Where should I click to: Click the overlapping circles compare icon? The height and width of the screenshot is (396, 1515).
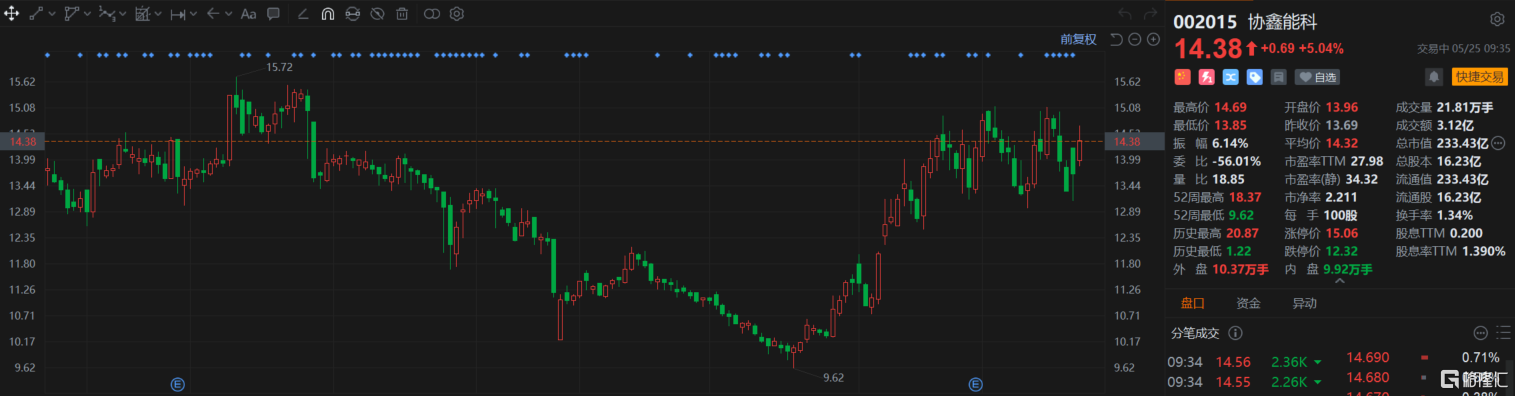click(432, 14)
